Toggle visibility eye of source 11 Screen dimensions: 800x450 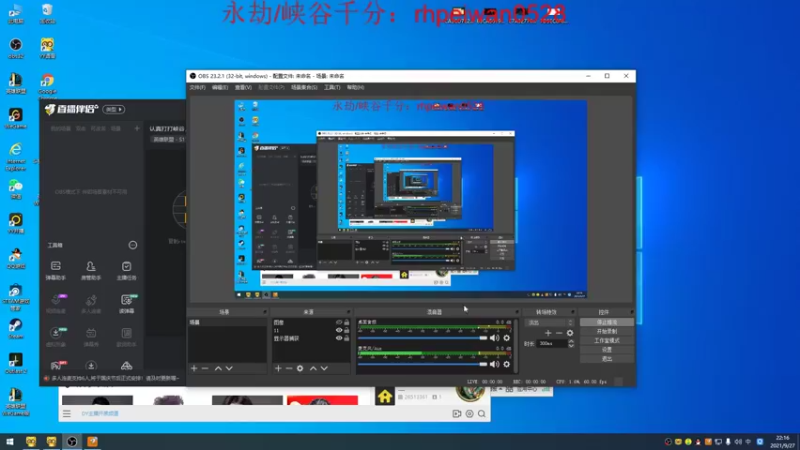339,330
